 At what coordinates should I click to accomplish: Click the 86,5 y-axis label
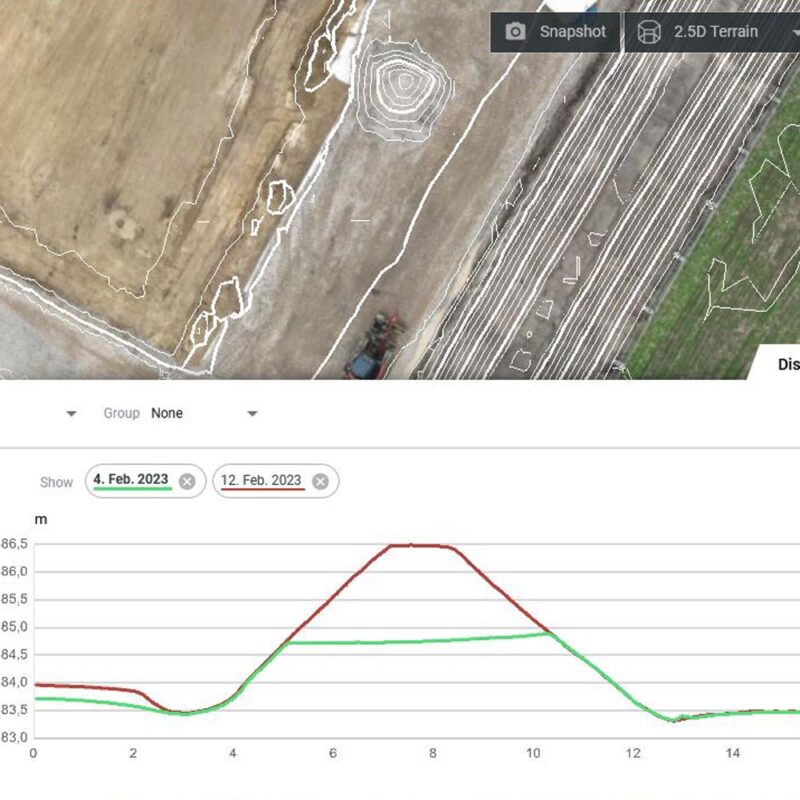point(14,544)
